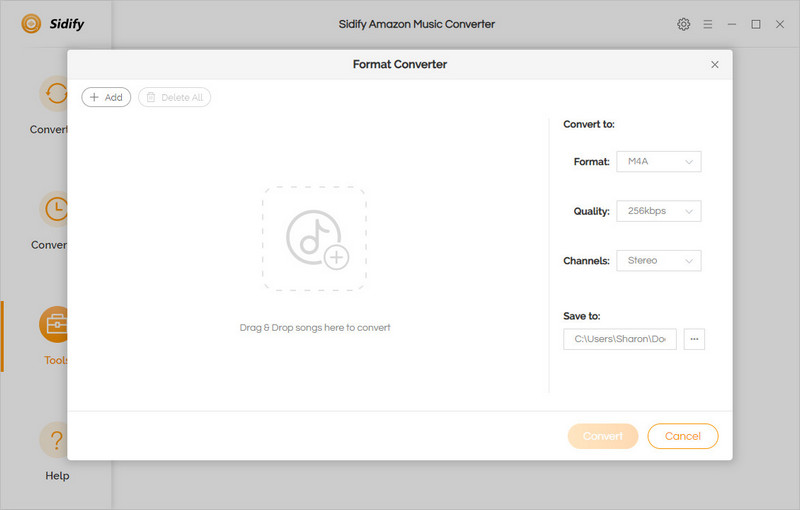This screenshot has height=510, width=800.
Task: Cancel the format conversion
Action: coord(683,436)
